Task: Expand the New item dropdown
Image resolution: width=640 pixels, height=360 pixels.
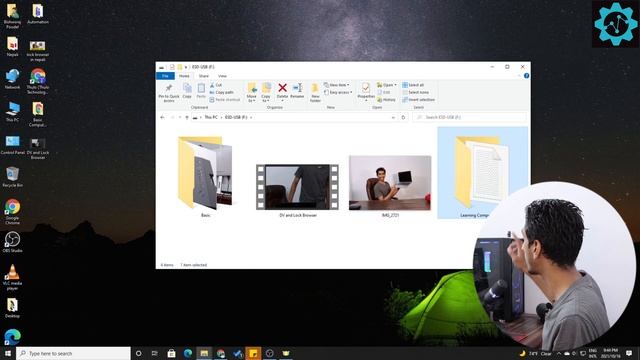Action: (x=337, y=85)
